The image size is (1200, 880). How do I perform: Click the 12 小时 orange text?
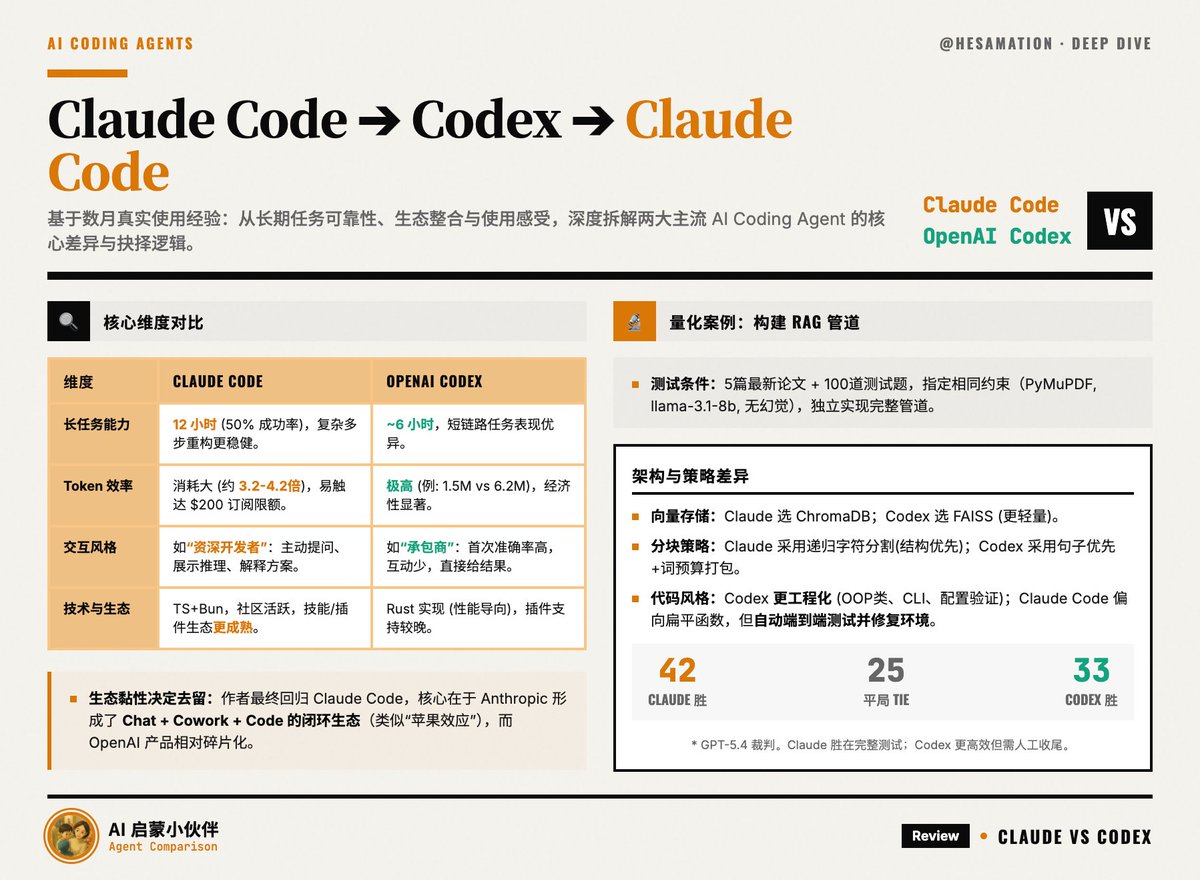tap(194, 424)
